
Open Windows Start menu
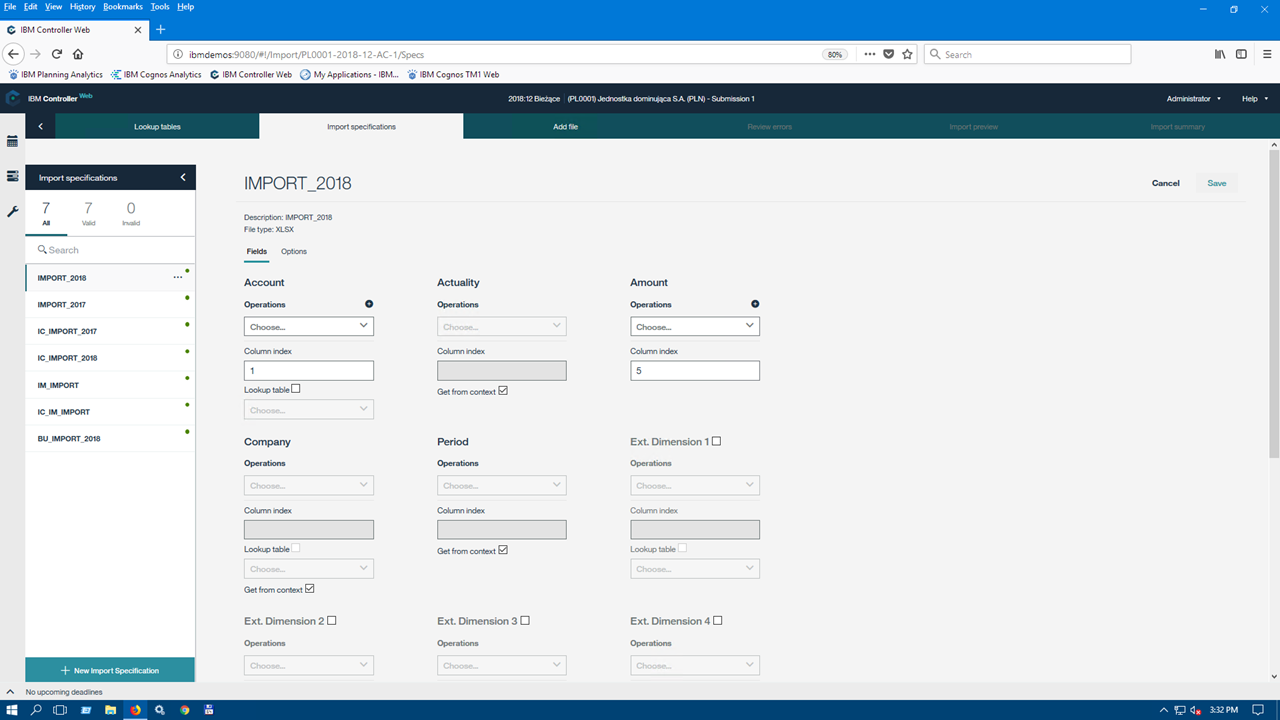tap(12, 709)
